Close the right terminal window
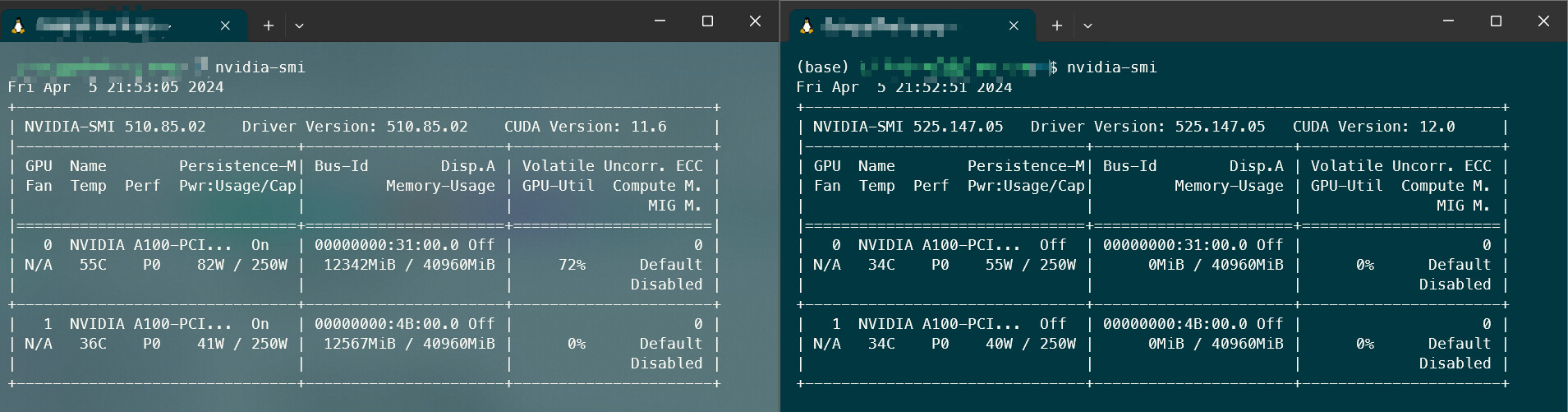This screenshot has width=1568, height=412. point(1543,21)
